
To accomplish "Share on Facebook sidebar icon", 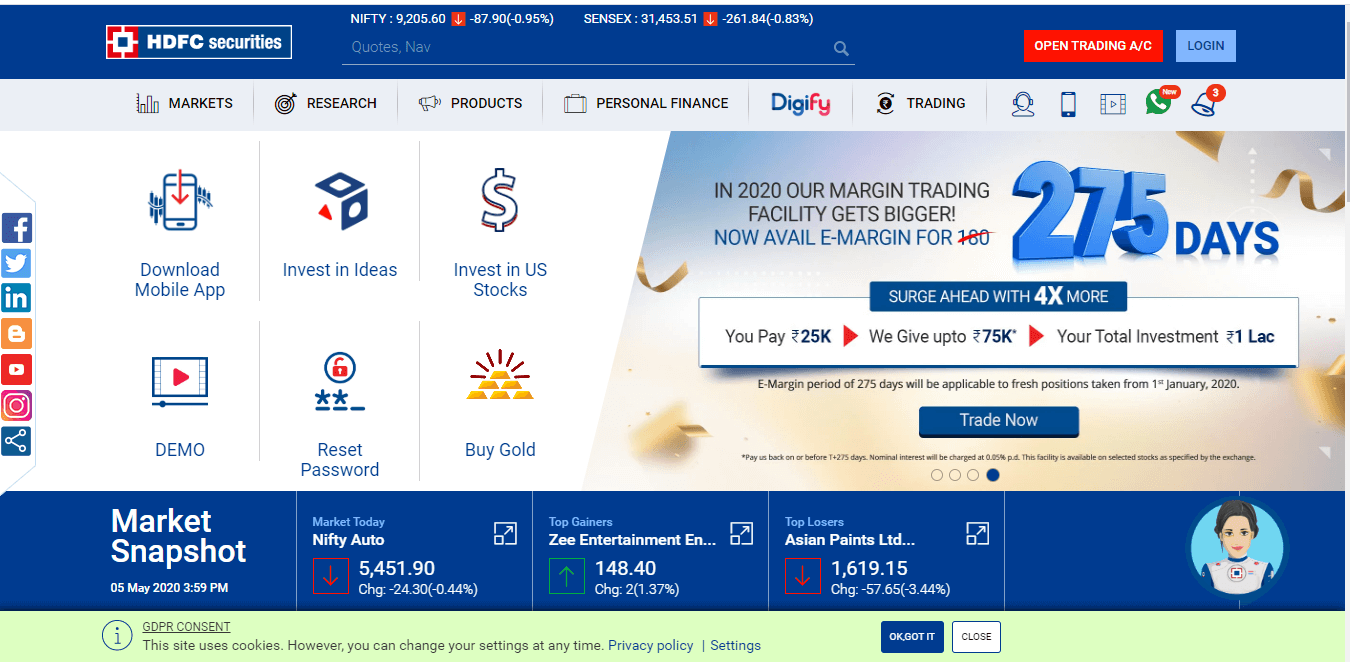I will 16,228.
